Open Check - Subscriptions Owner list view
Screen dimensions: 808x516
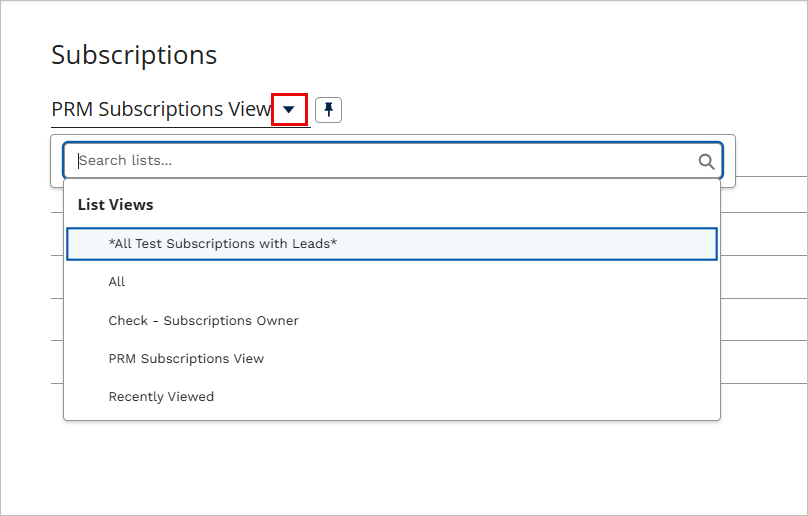(x=392, y=321)
